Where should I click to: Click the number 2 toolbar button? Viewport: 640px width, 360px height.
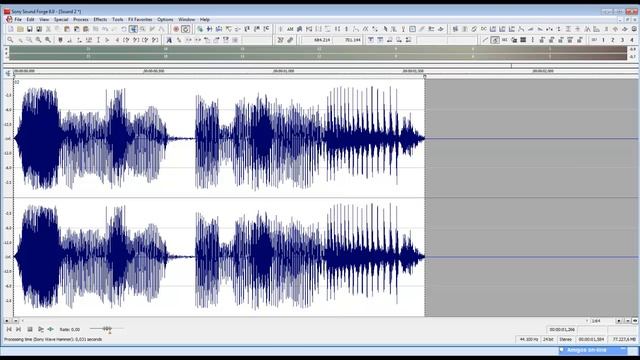coord(613,40)
